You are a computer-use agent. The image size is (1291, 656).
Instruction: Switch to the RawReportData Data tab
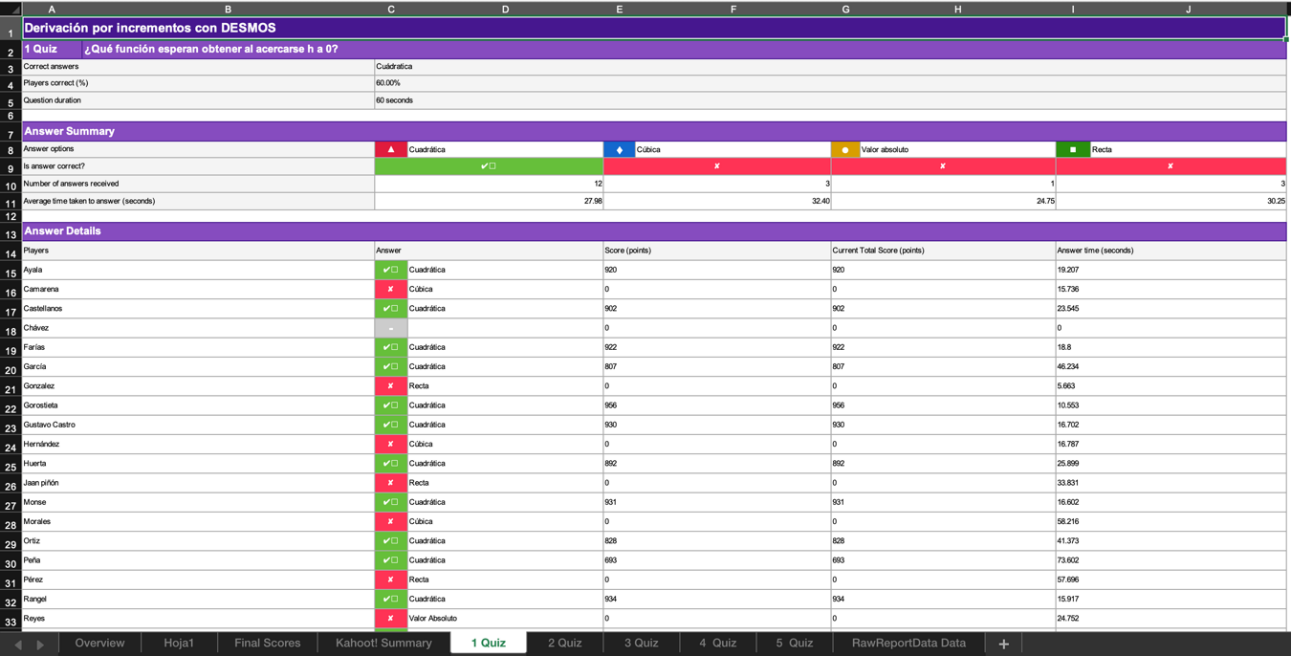click(x=908, y=643)
